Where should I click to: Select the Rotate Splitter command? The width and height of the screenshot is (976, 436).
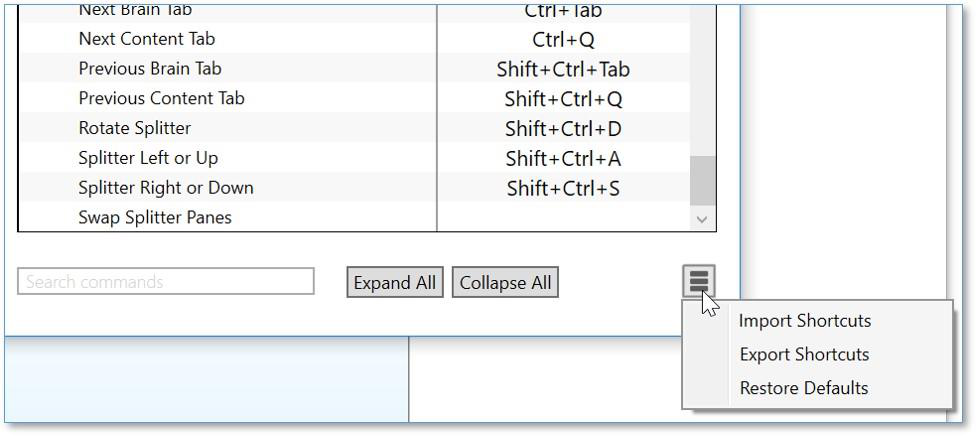pos(134,128)
